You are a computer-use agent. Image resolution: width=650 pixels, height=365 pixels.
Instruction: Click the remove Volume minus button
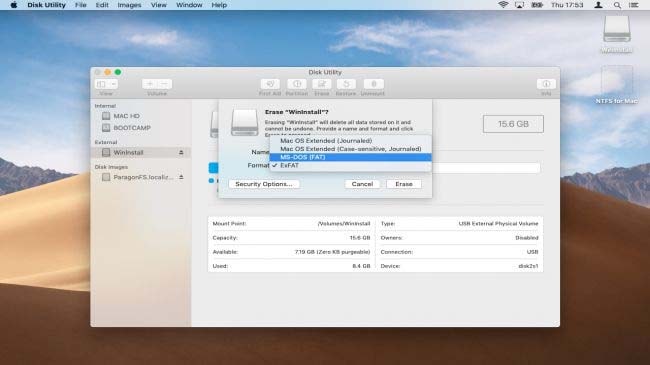point(165,84)
